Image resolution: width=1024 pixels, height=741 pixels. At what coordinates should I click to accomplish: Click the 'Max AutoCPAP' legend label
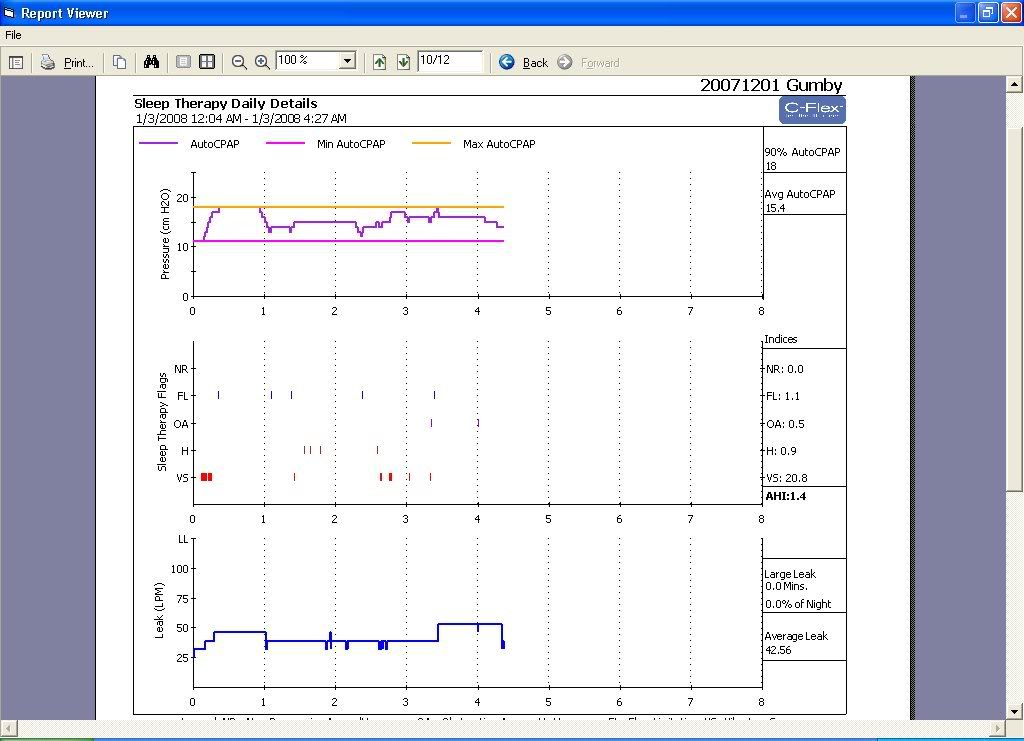point(499,144)
